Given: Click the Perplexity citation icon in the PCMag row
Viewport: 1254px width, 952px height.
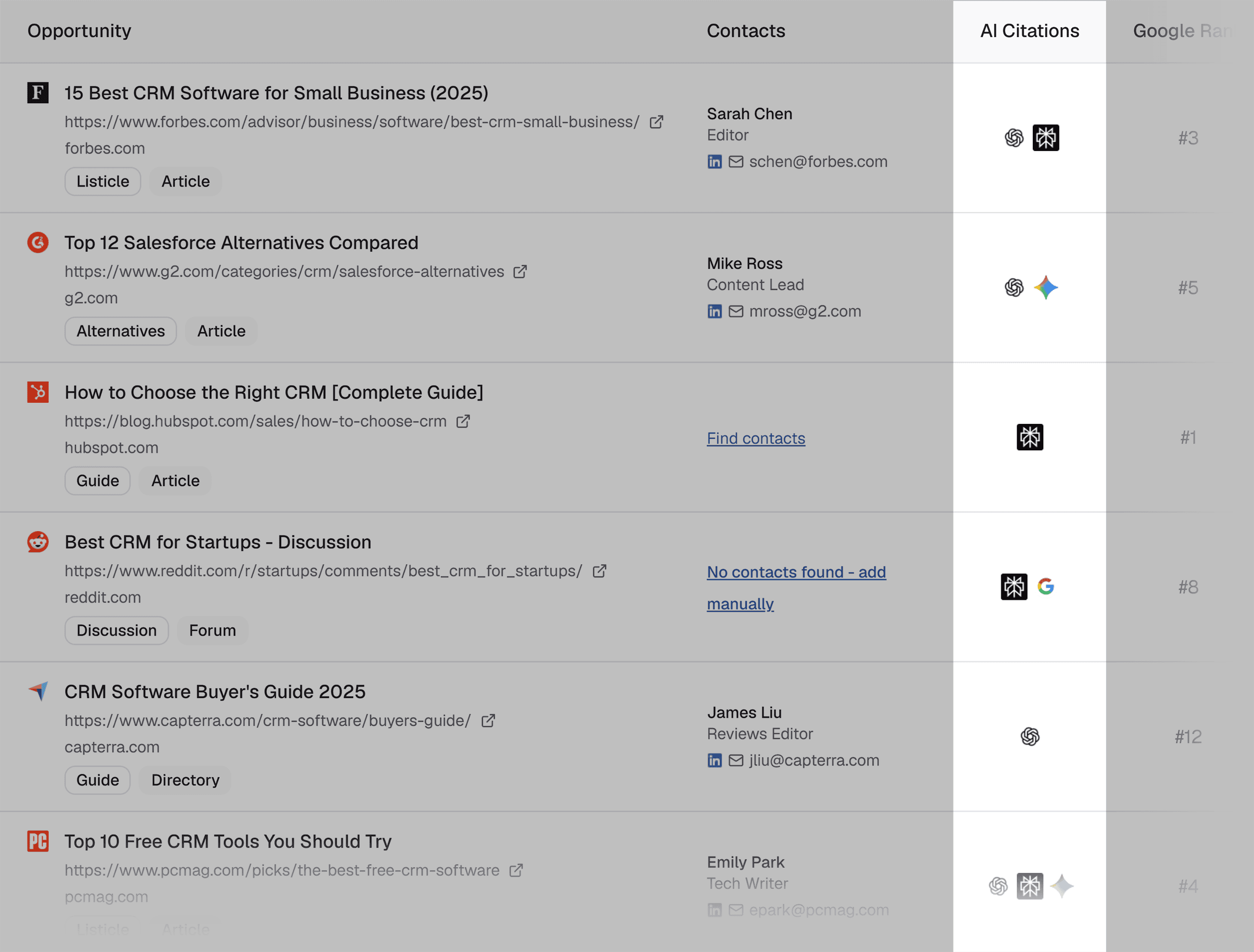Looking at the screenshot, I should tap(1030, 886).
